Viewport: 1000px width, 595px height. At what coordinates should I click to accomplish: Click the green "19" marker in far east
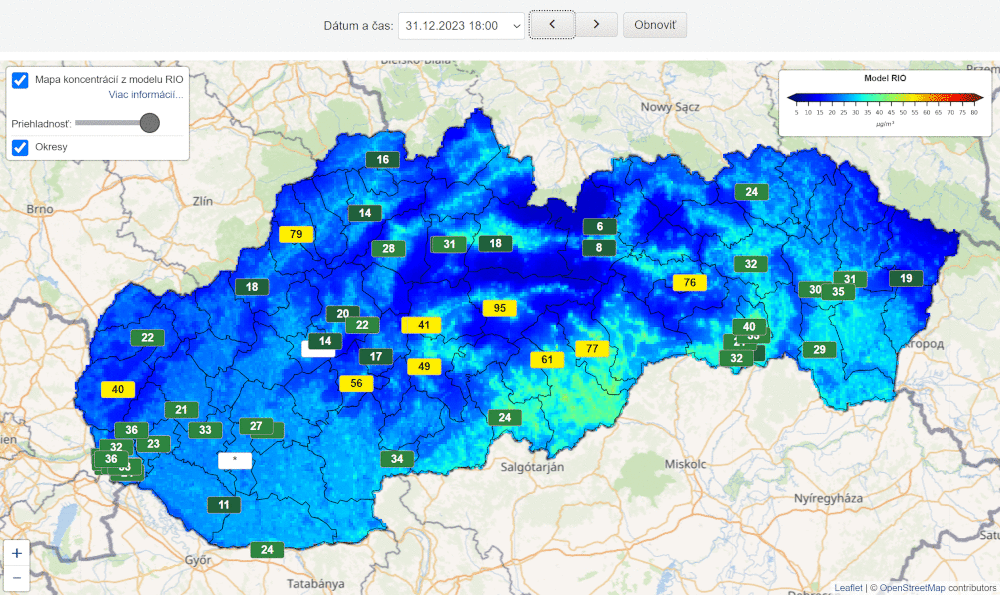click(x=905, y=278)
